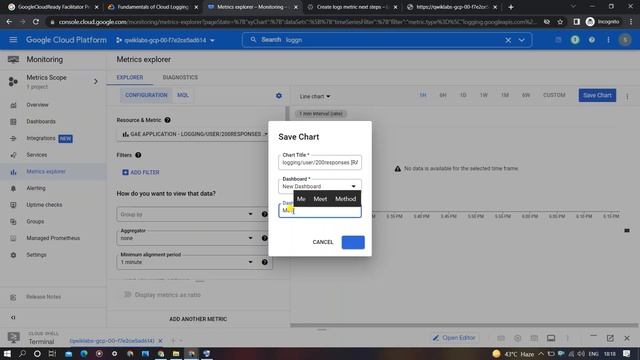The image size is (640, 360).
Task: Click the Metrics Scope sidebar icon
Action: [x=13, y=82]
